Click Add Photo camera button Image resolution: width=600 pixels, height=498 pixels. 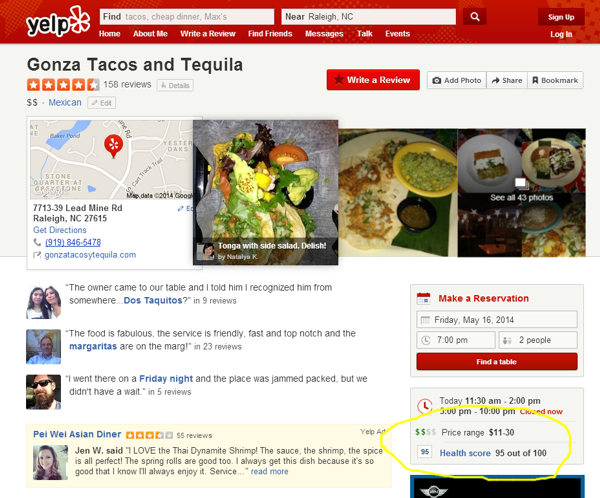click(457, 80)
